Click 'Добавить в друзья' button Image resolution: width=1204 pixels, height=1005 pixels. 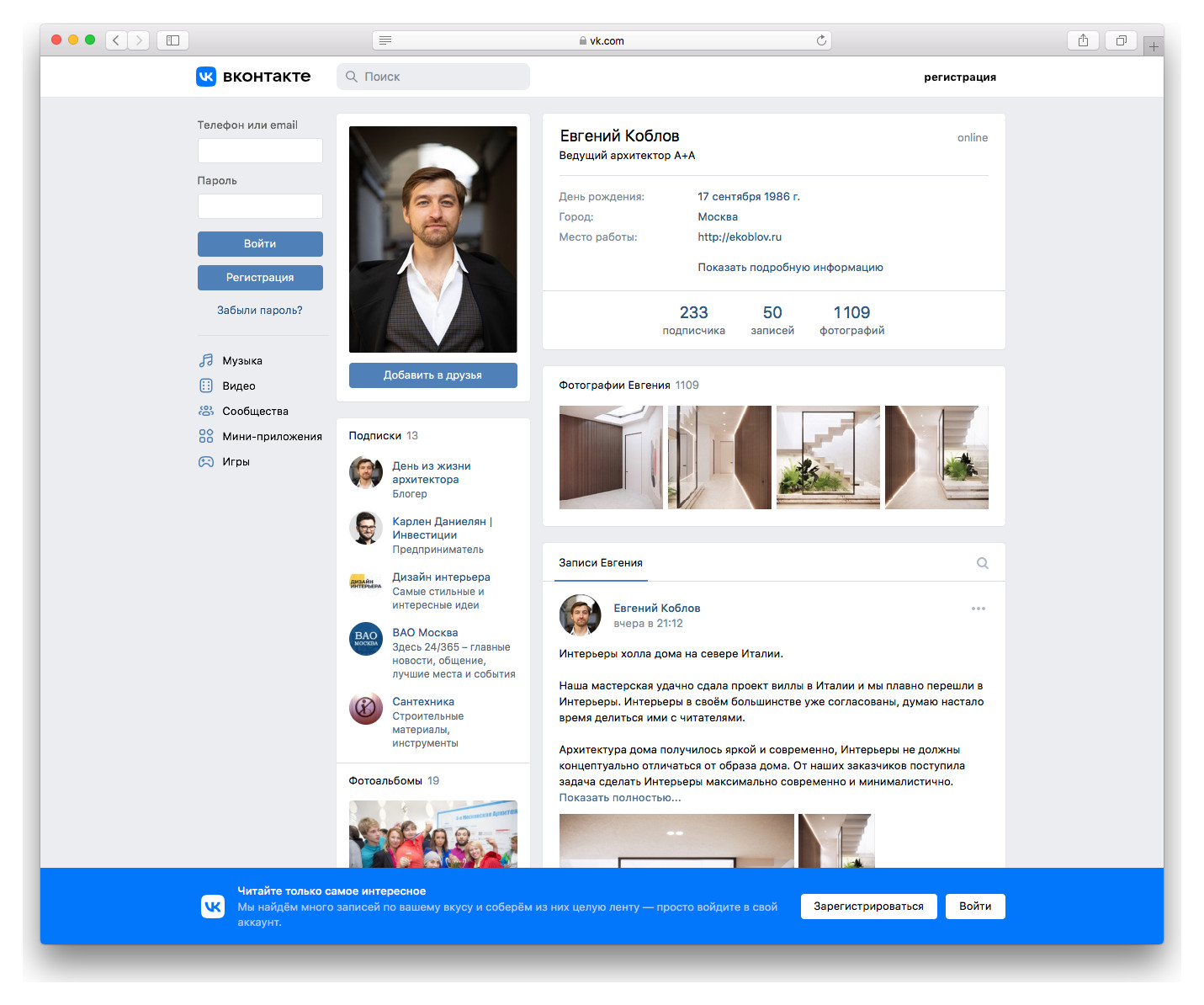432,375
